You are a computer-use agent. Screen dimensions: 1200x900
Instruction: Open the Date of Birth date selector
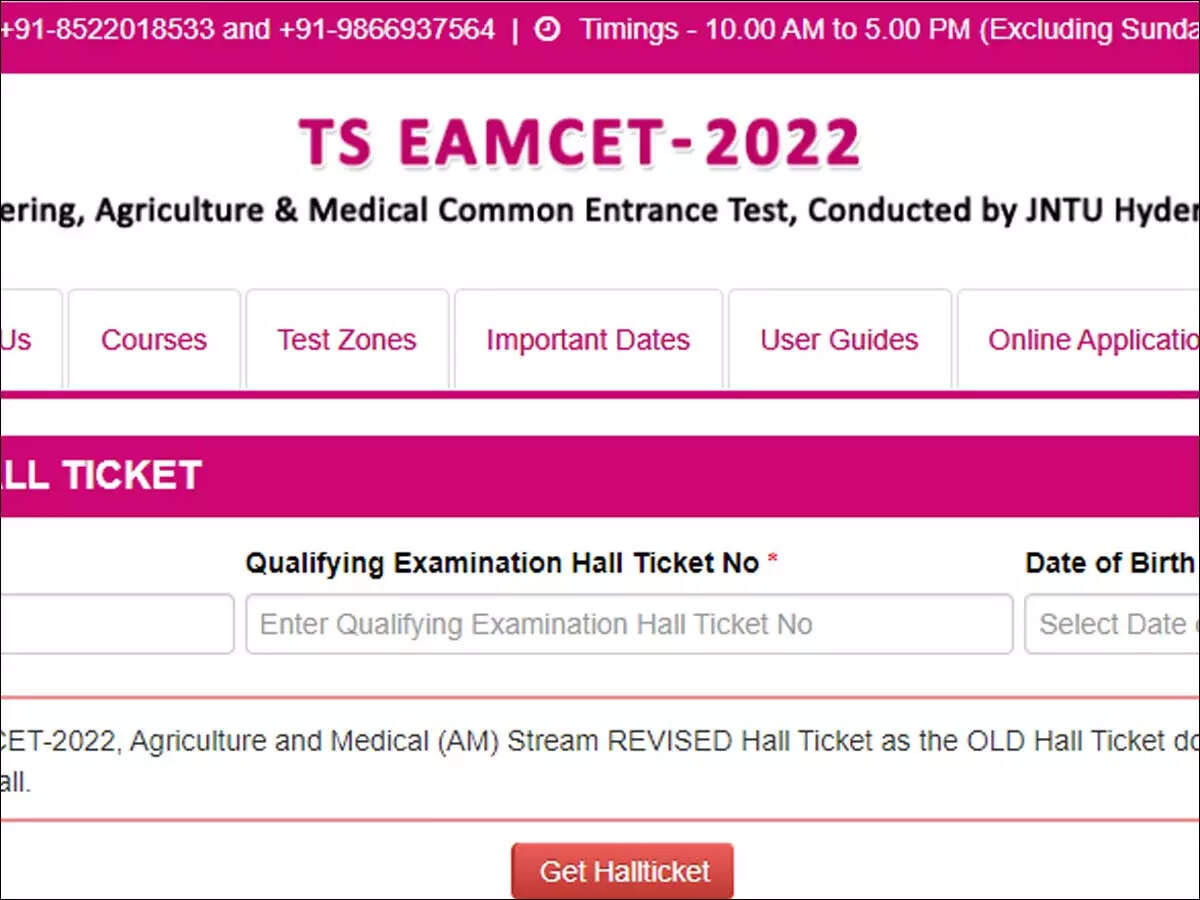tap(1112, 624)
